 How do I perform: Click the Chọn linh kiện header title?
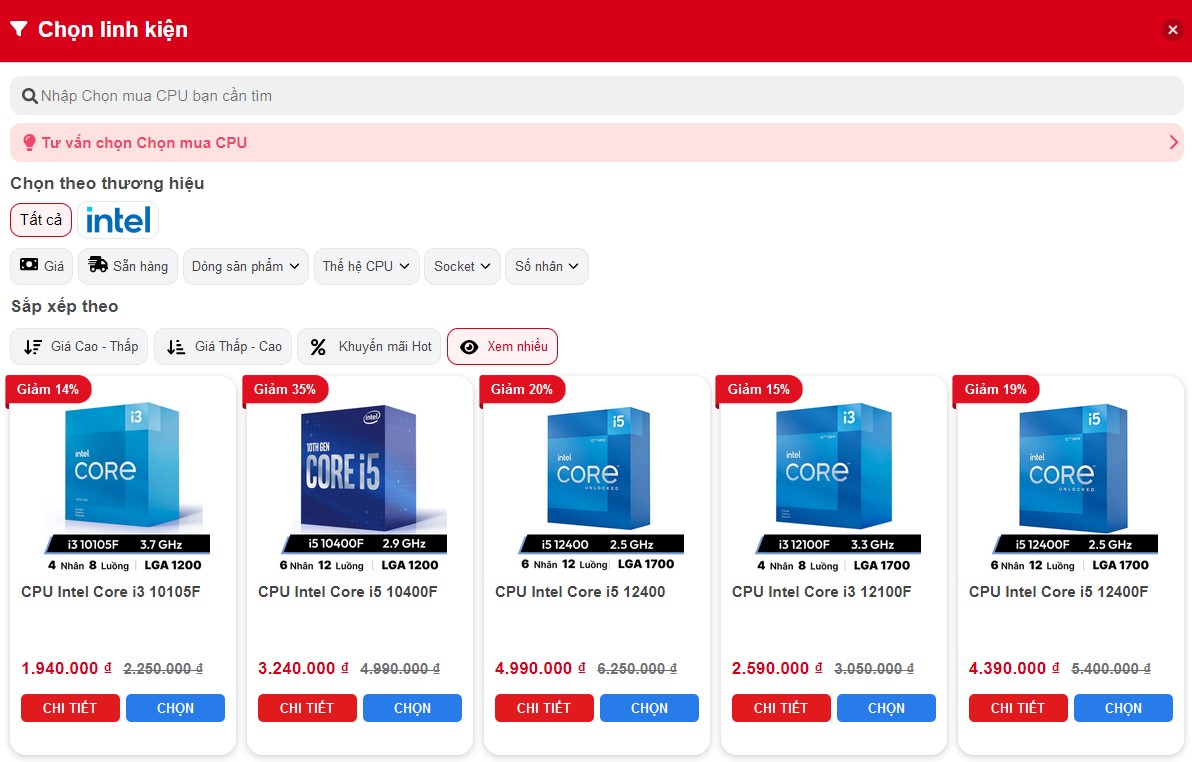coord(113,30)
